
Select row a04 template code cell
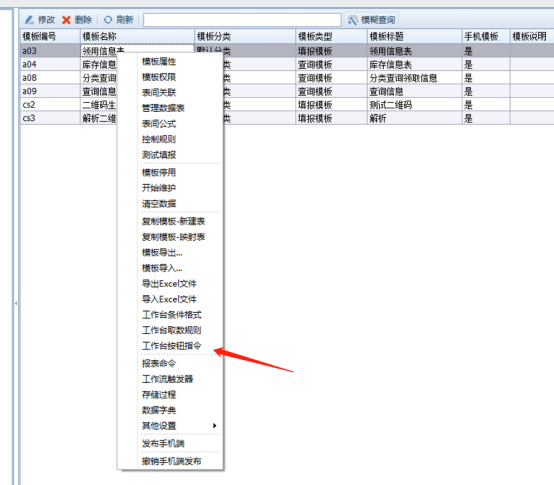click(x=50, y=64)
